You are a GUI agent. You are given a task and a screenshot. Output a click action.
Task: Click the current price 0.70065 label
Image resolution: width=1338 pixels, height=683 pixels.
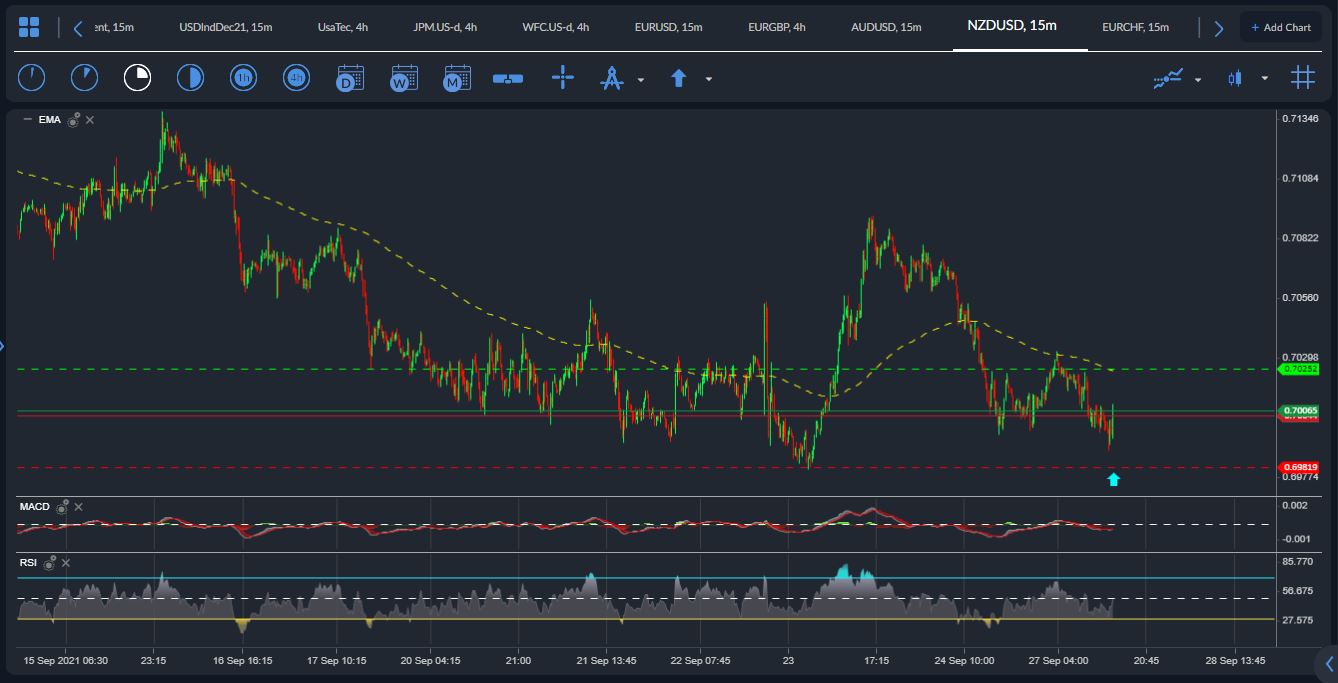pos(1299,410)
